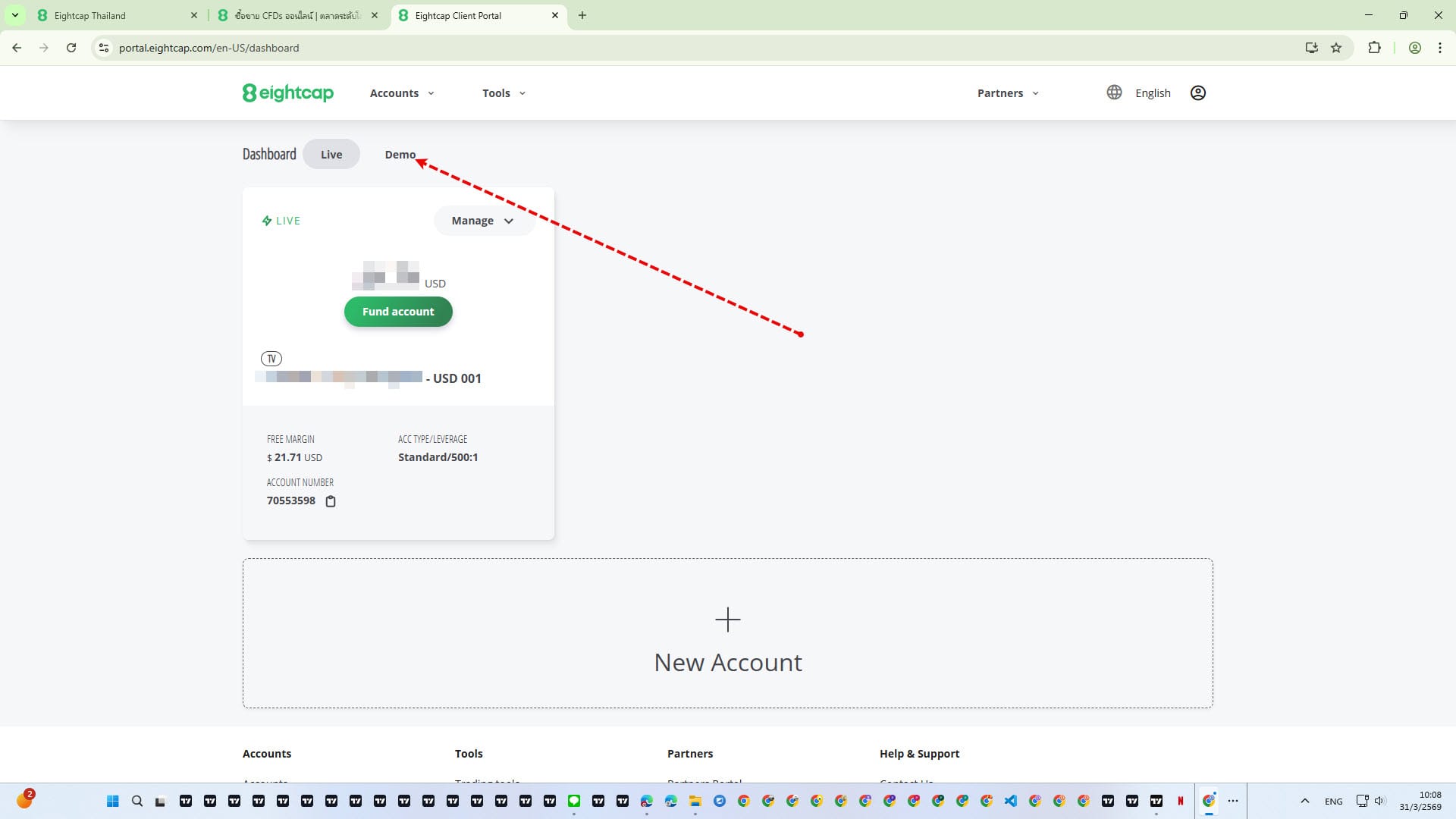The width and height of the screenshot is (1456, 819).
Task: Click the Eightcap logo
Action: [287, 93]
